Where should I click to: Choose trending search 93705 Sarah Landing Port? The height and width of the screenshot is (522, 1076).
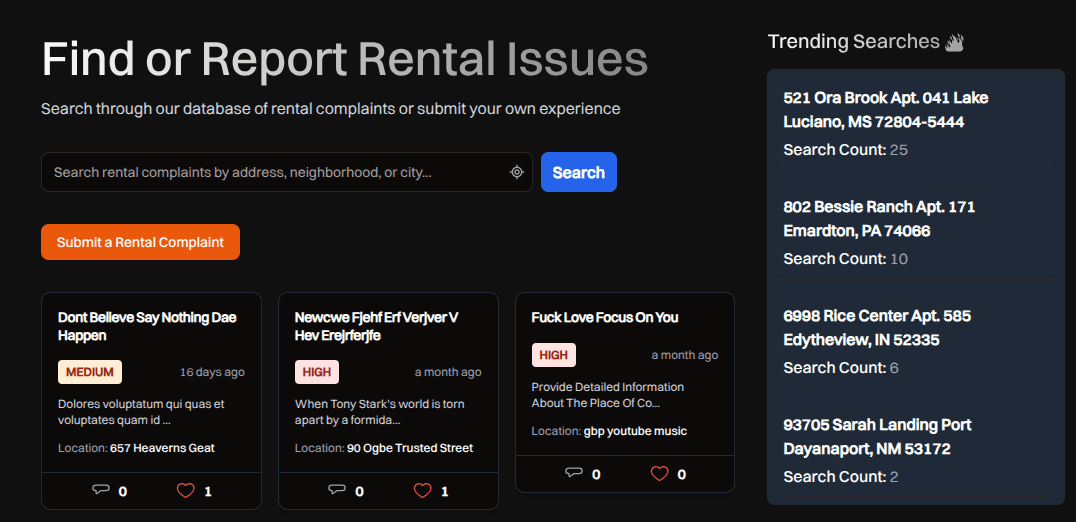coord(876,437)
